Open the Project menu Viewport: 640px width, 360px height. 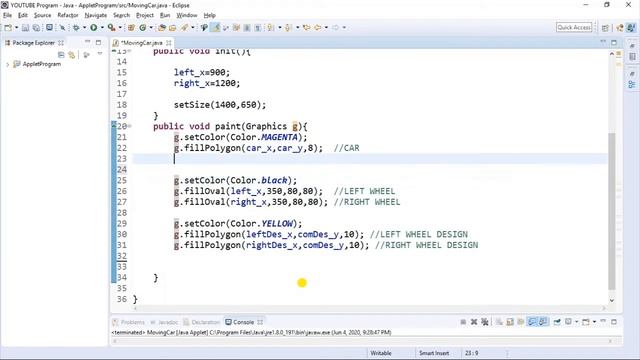(x=144, y=15)
